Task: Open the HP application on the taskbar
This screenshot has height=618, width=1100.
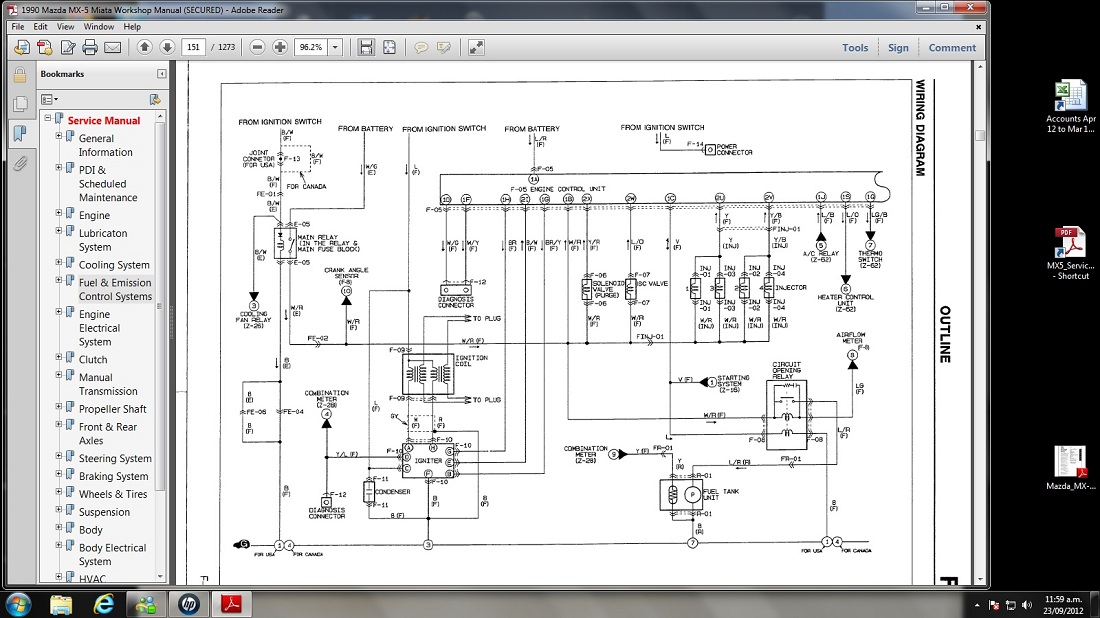Action: tap(188, 604)
